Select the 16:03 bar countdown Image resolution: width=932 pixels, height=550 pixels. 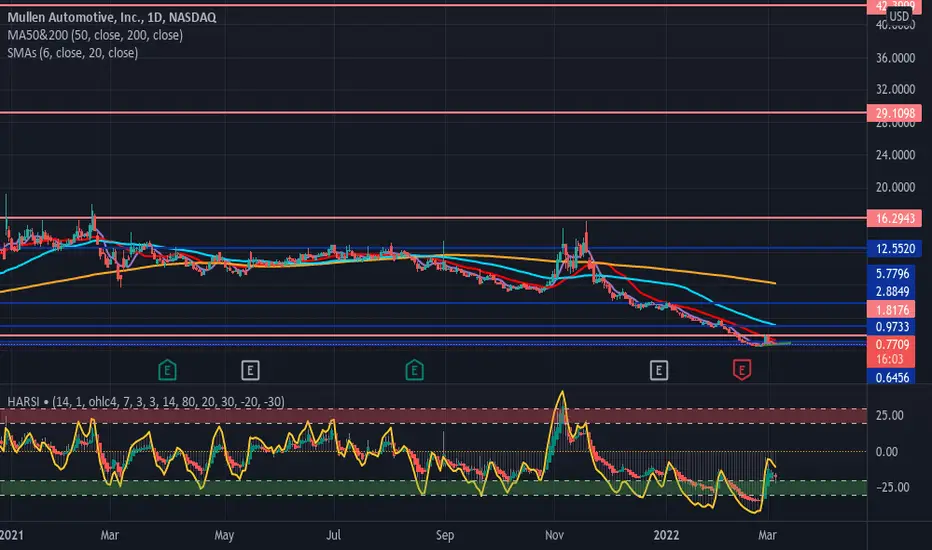tap(889, 359)
